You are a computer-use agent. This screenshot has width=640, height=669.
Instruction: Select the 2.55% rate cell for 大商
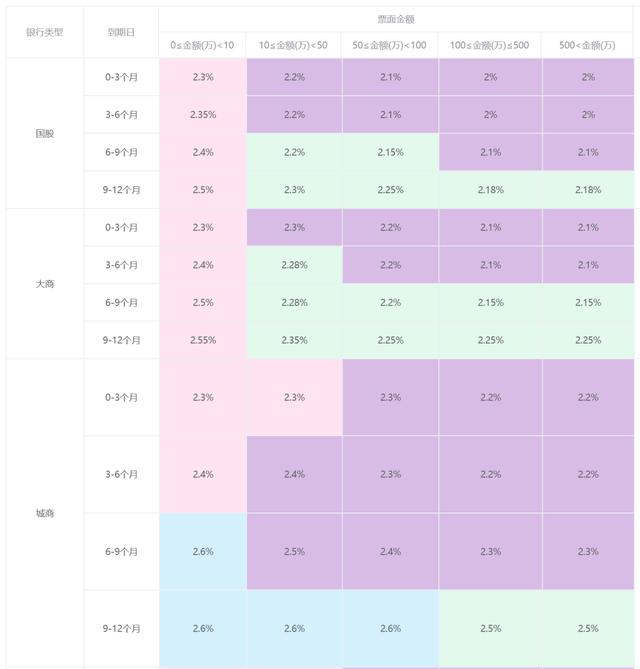203,340
